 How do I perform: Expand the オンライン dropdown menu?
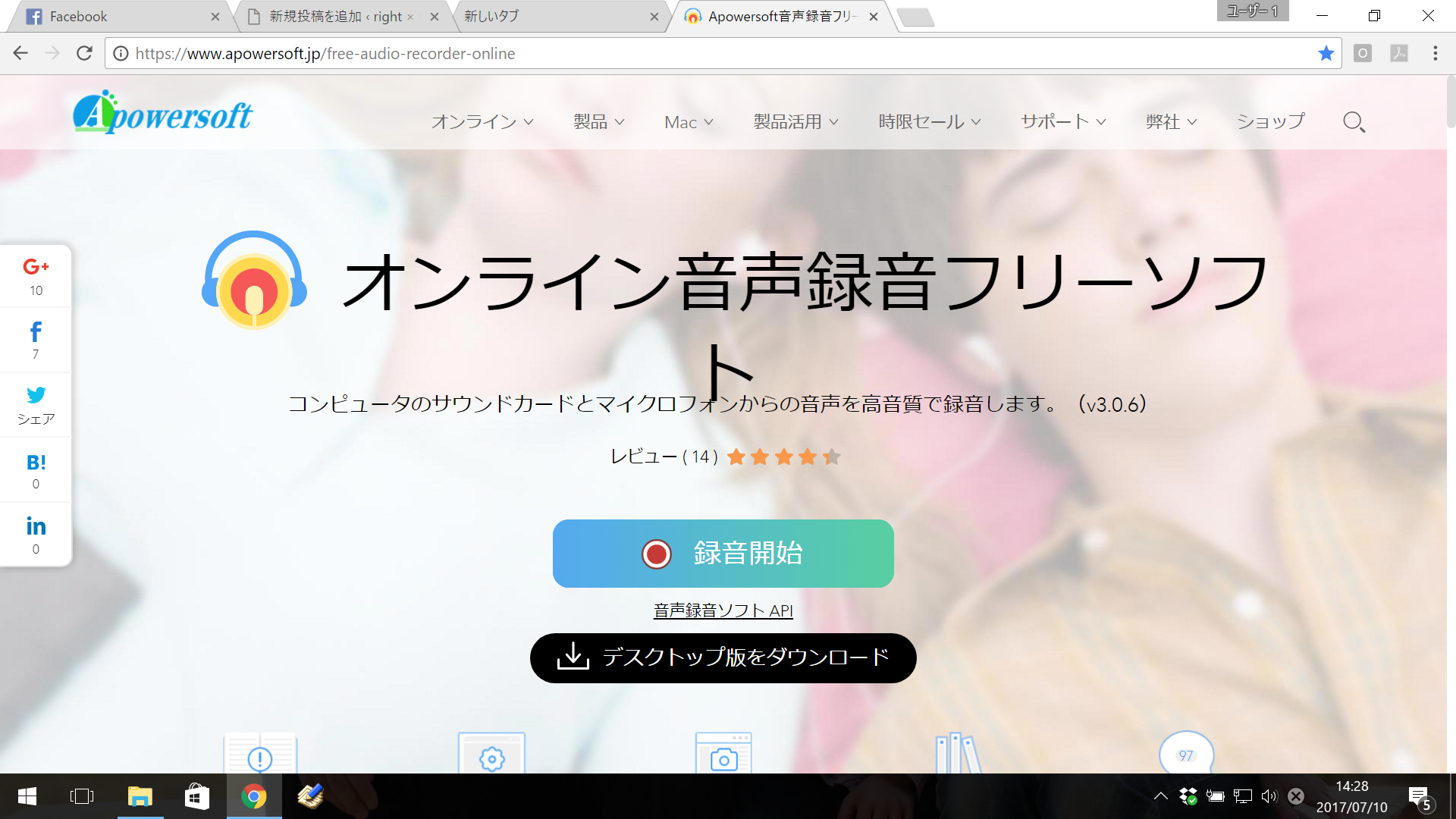(x=482, y=122)
